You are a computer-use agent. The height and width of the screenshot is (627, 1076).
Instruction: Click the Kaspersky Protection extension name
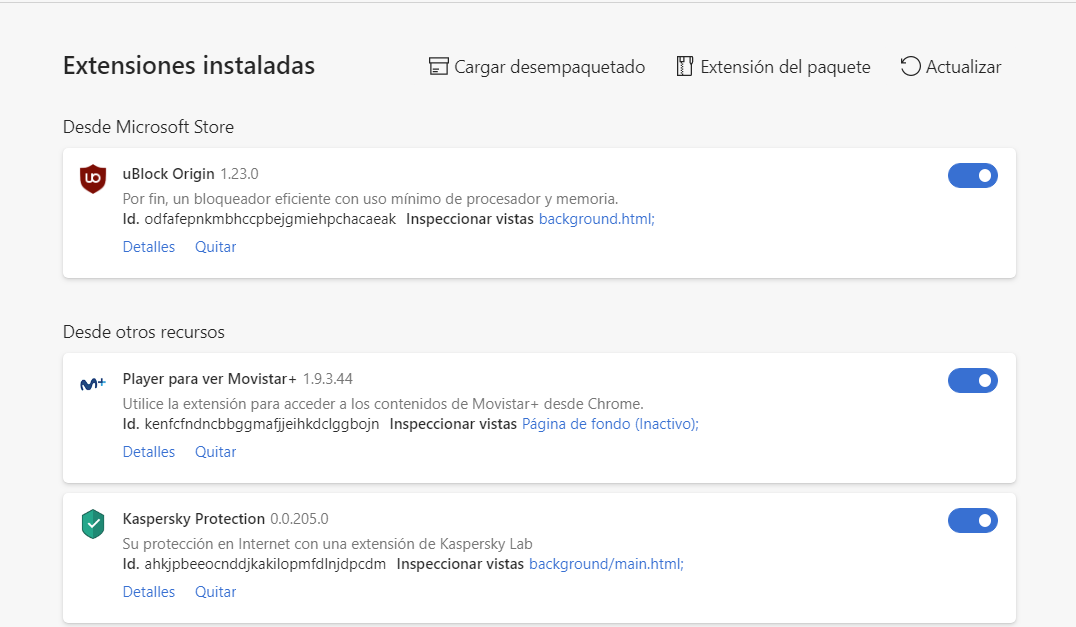click(194, 519)
